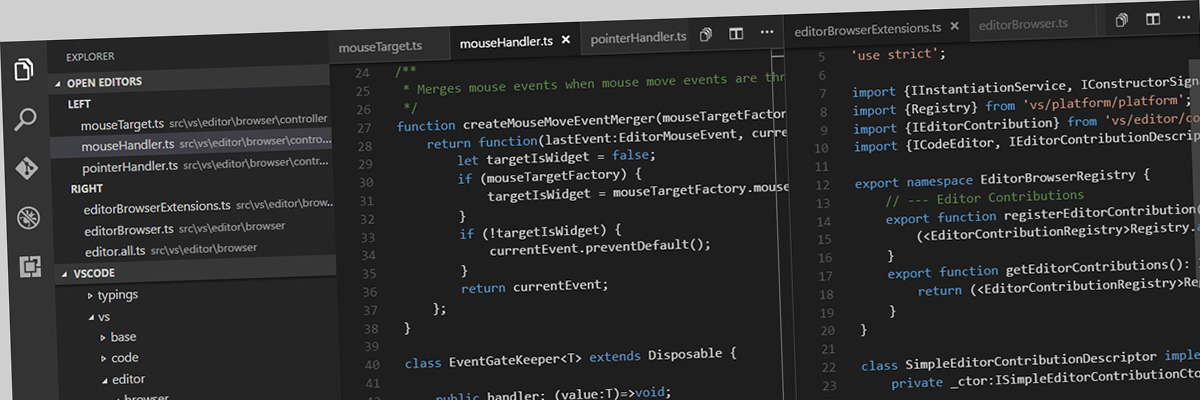Show open editors in left editor group
1200x400 pixels.
[706, 35]
